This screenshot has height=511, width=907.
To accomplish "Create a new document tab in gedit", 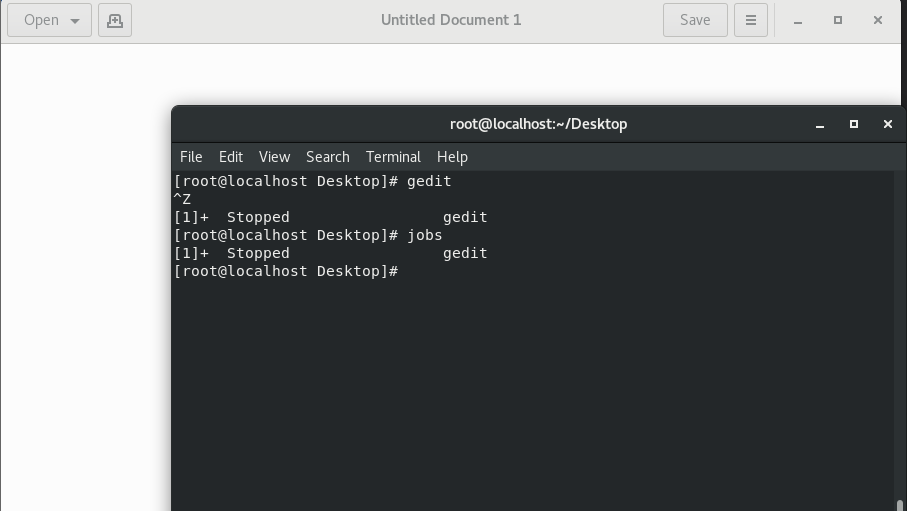I will (x=115, y=20).
